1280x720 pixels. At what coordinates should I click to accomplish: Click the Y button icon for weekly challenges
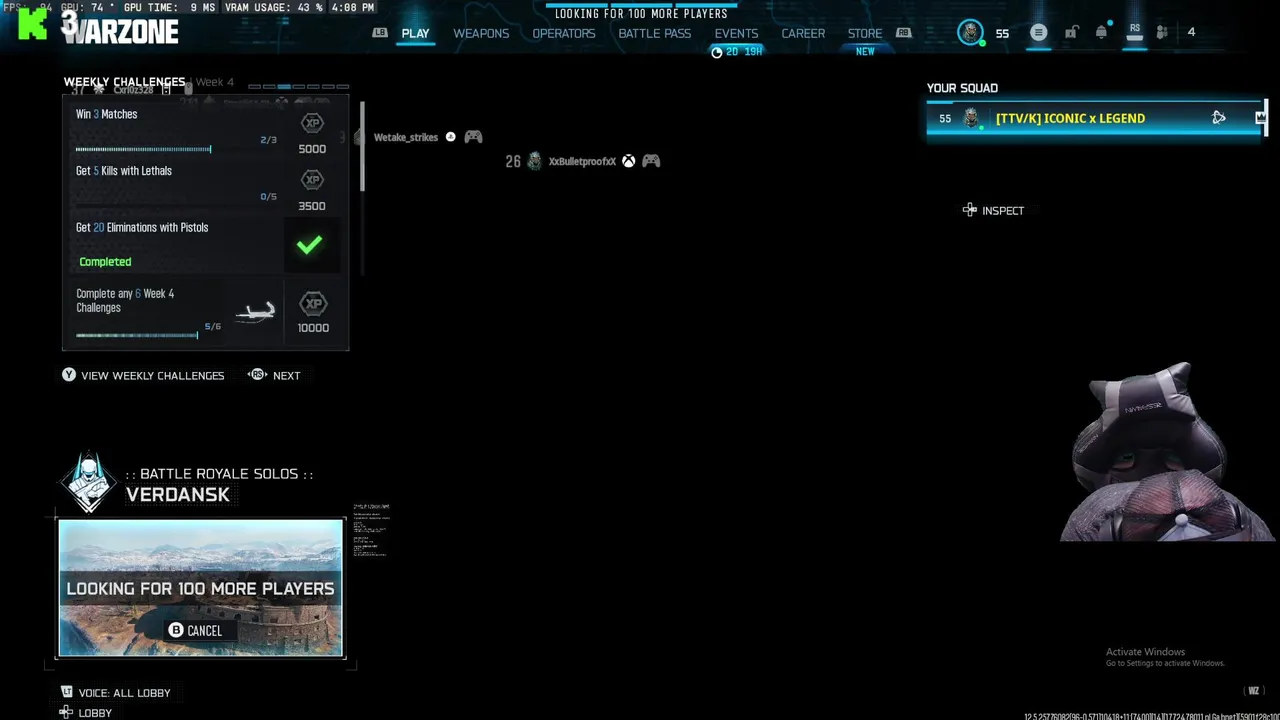tap(69, 375)
